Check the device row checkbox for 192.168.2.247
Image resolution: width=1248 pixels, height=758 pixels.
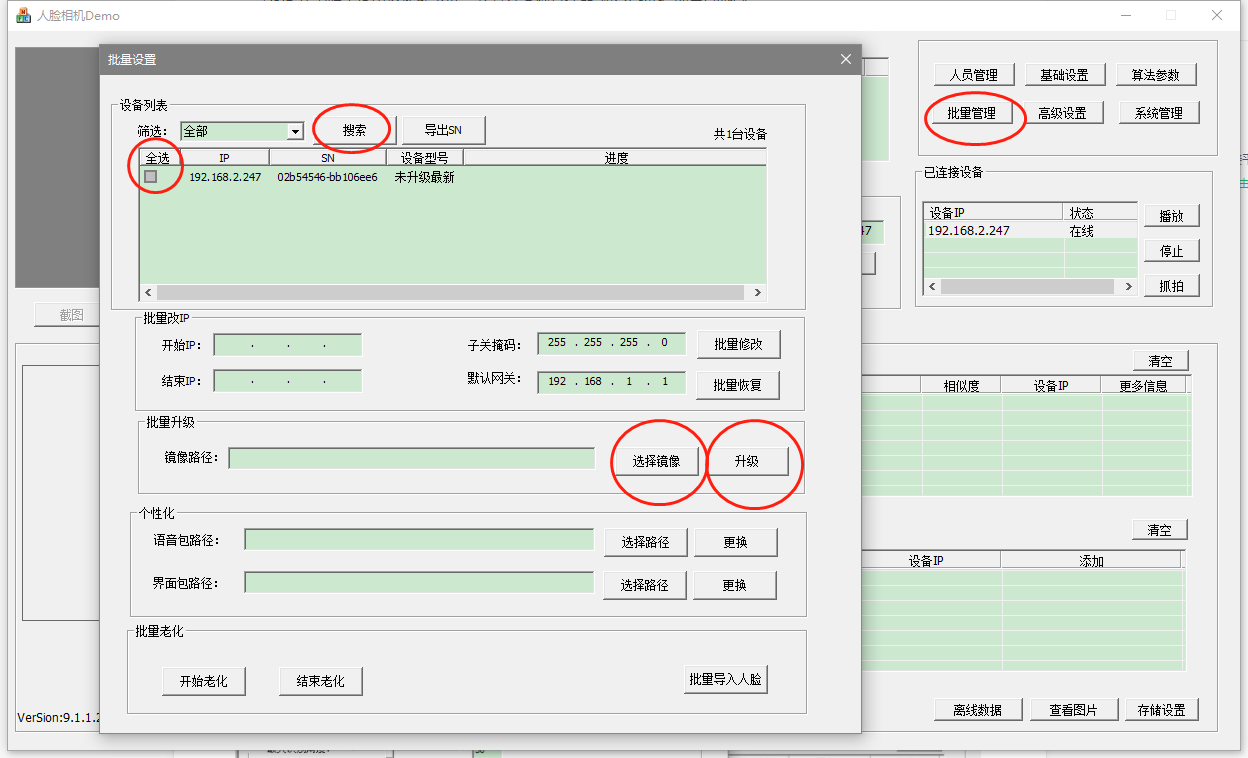coord(151,177)
